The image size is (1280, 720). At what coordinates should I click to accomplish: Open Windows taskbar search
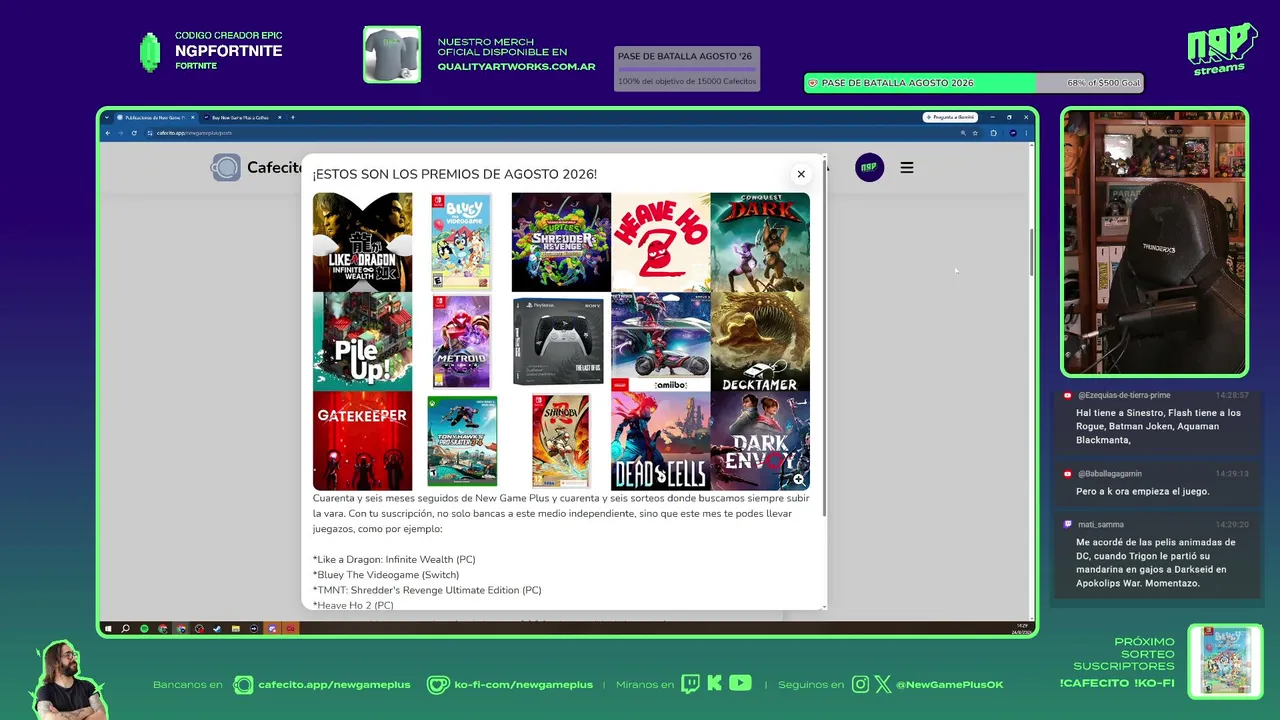click(x=126, y=629)
